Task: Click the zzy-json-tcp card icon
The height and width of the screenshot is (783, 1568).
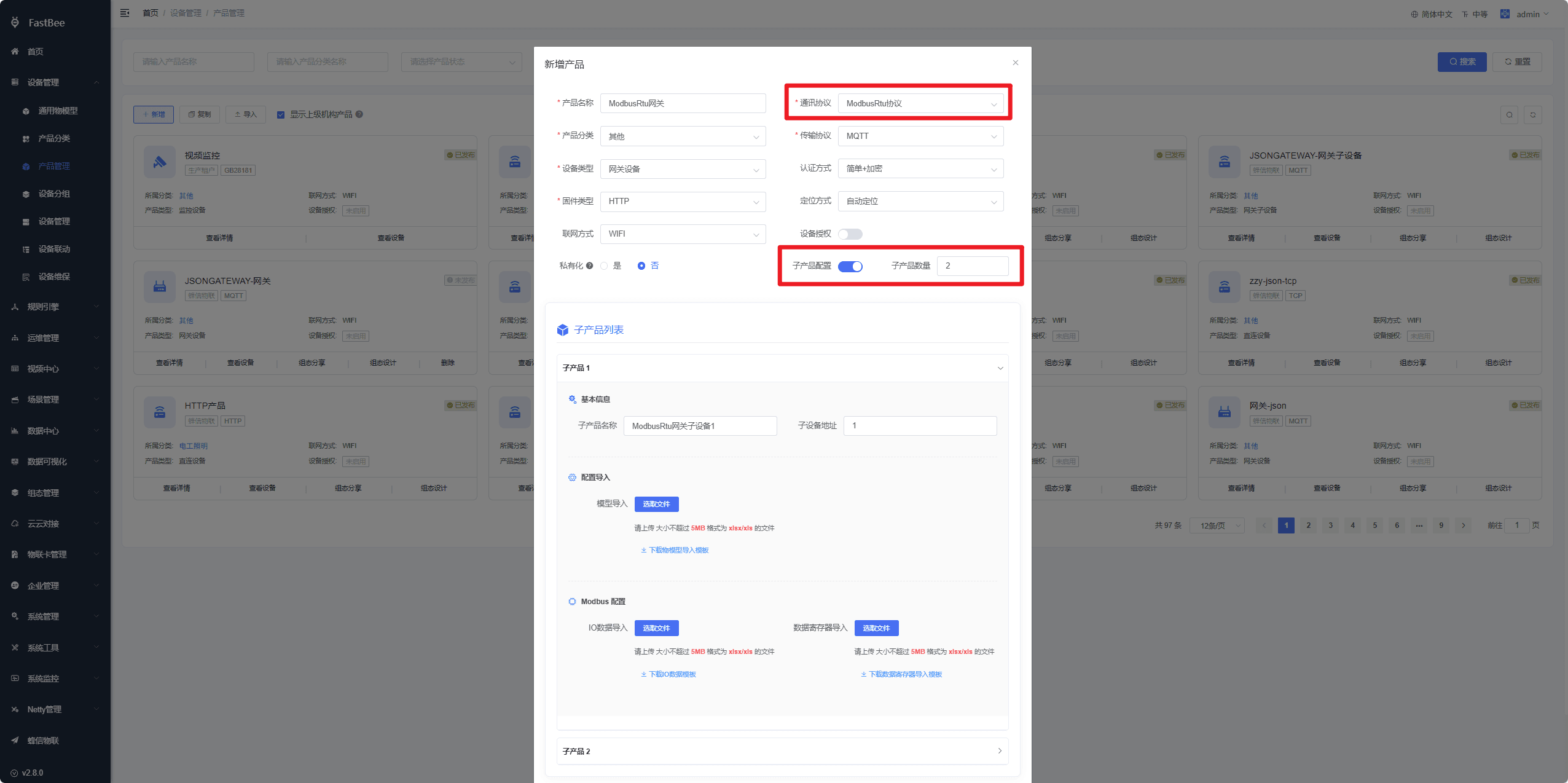Action: (1225, 287)
